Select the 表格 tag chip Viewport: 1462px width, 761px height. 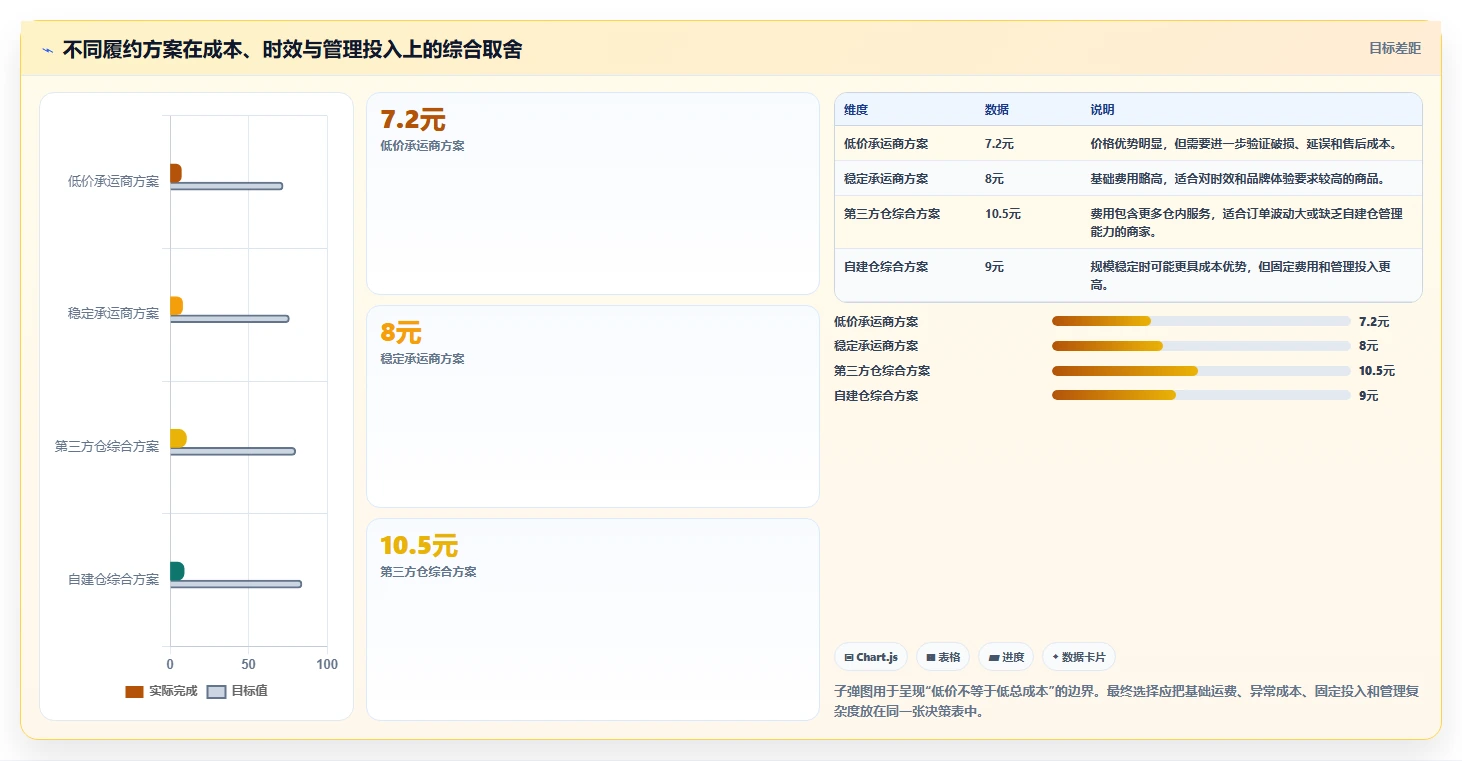tap(943, 657)
